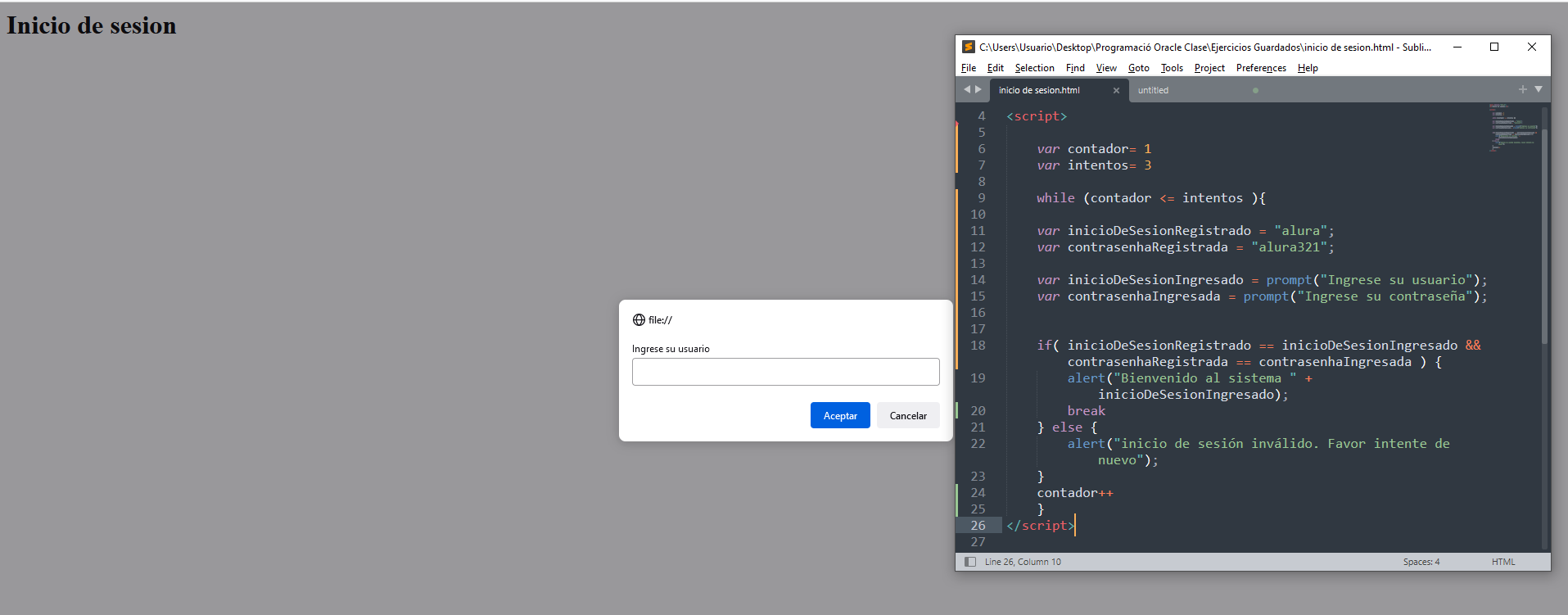Open the Spaces: 4 indentation selector
Viewport: 1568px width, 615px height.
pyautogui.click(x=1421, y=562)
